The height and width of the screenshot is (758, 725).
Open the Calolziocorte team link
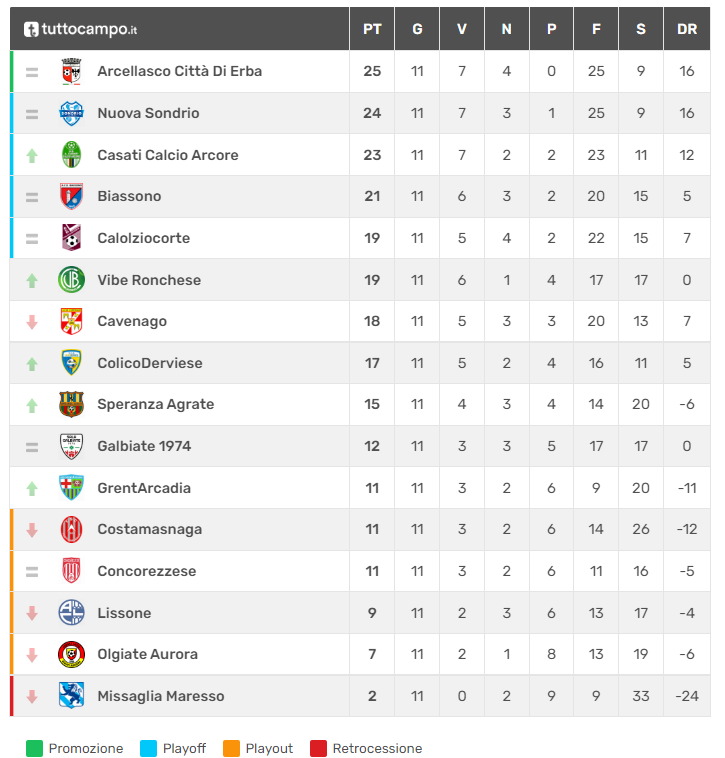pyautogui.click(x=143, y=238)
